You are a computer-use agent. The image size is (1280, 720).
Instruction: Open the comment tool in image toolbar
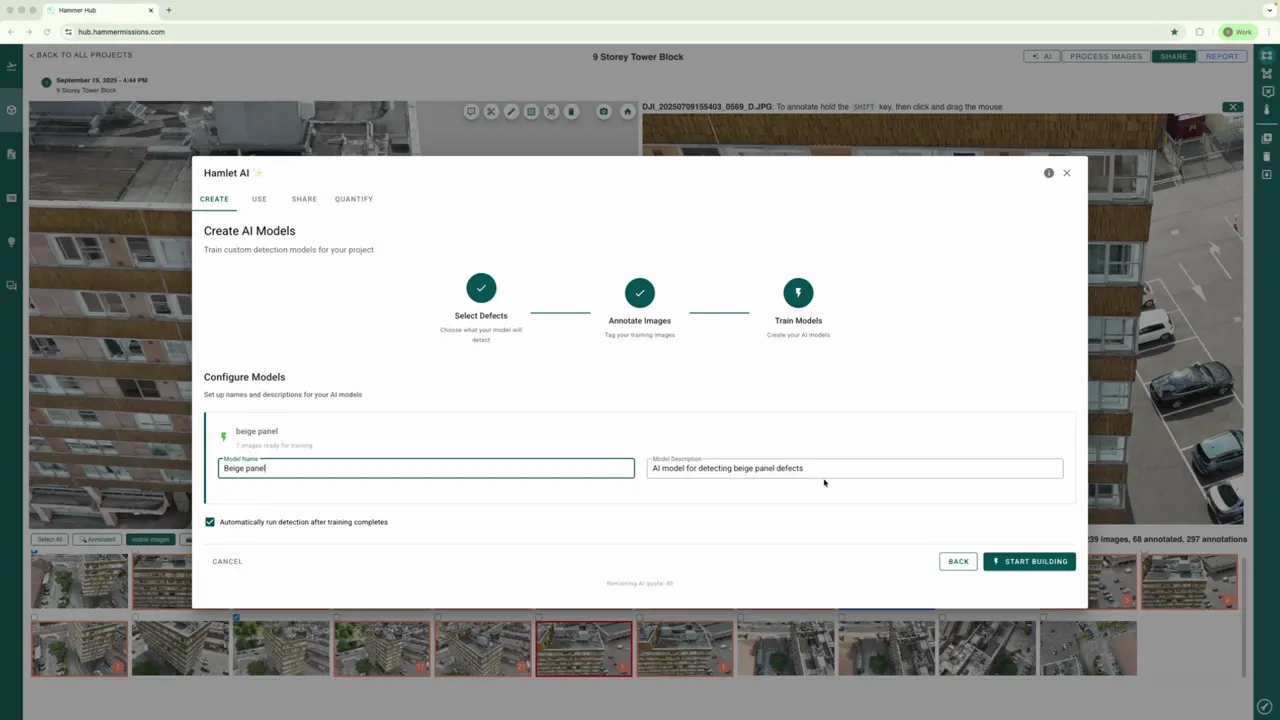471,111
